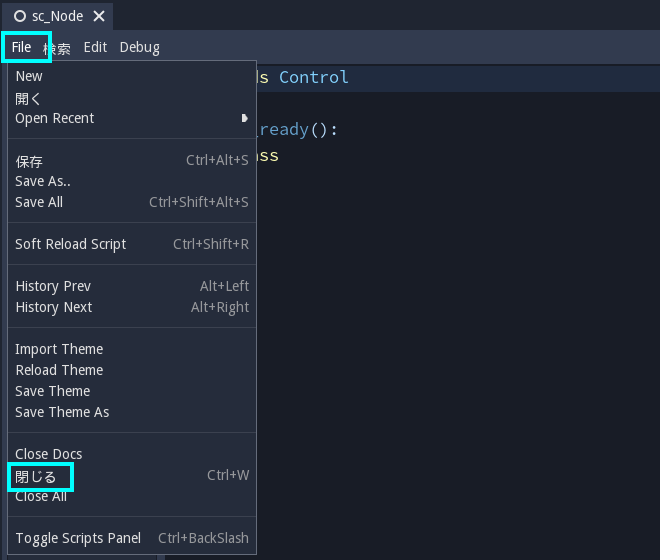Image resolution: width=660 pixels, height=560 pixels.
Task: Choose Save Theme
Action: click(132, 391)
